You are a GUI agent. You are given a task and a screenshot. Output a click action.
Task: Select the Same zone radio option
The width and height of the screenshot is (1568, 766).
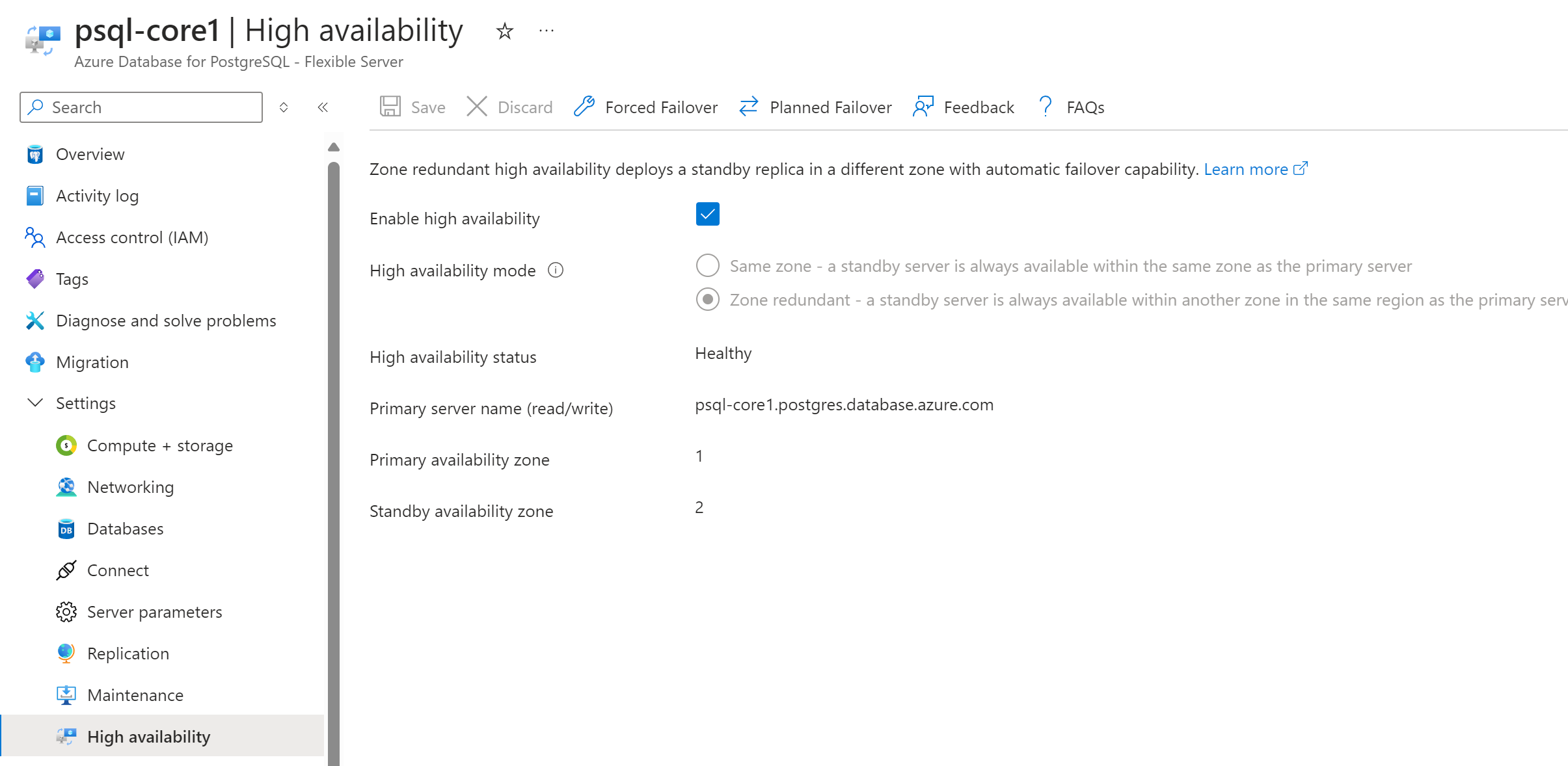point(707,265)
